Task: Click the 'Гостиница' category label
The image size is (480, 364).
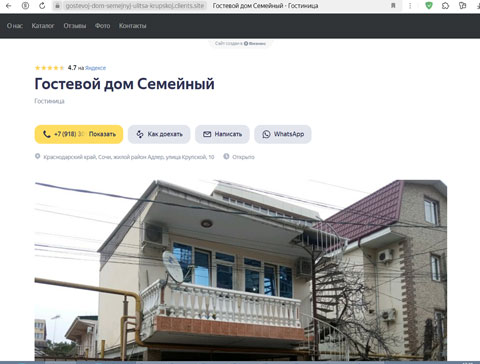Action: tap(49, 101)
